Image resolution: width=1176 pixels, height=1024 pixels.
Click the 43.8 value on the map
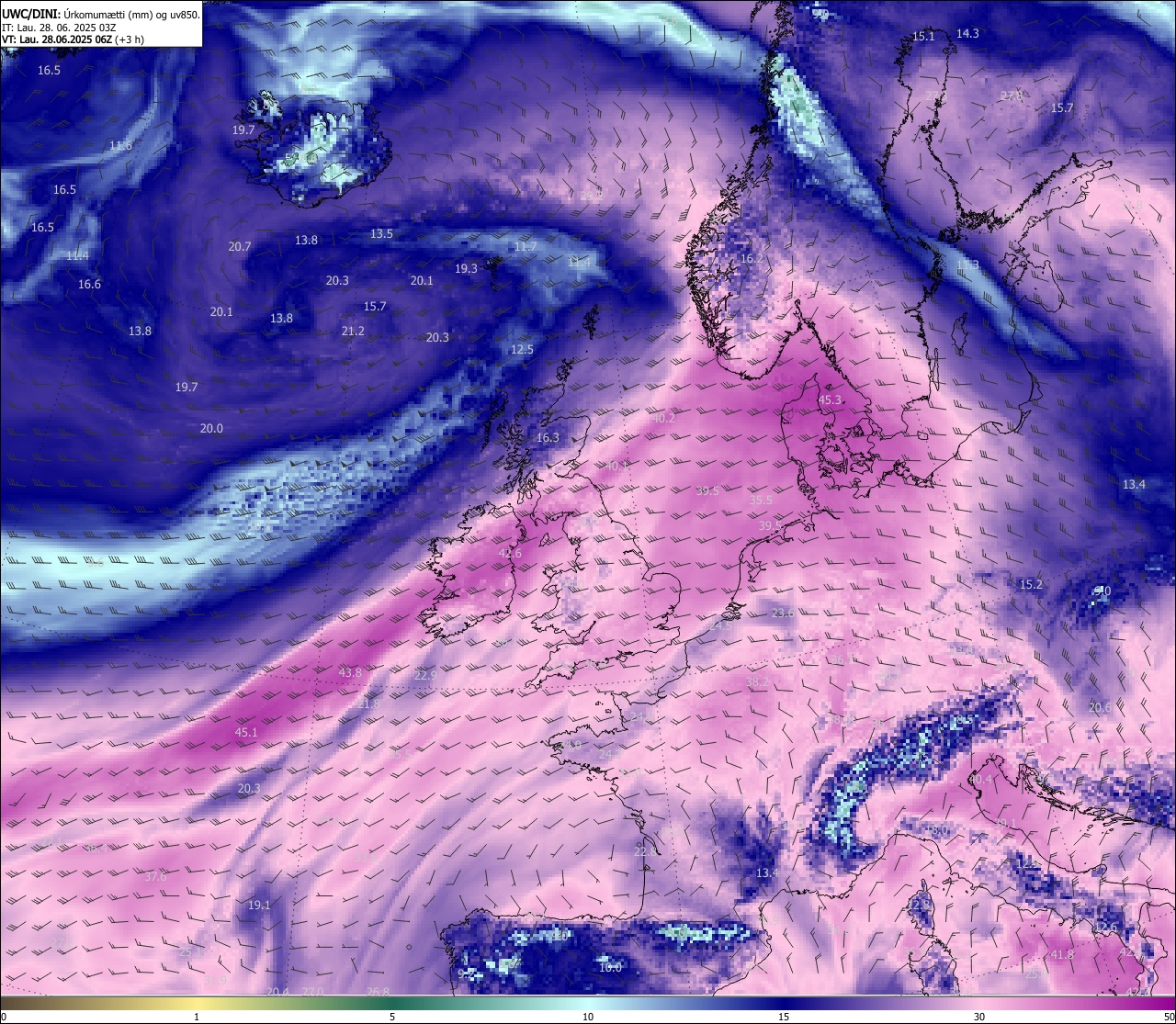(350, 672)
